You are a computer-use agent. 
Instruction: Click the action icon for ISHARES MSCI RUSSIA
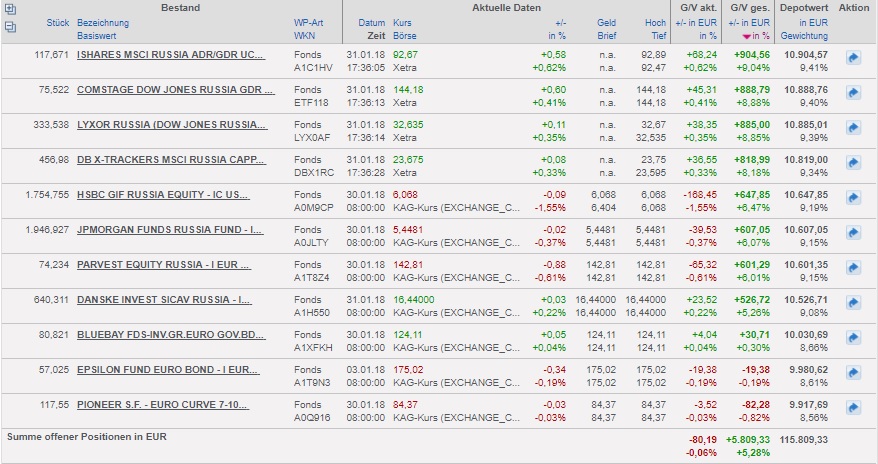pos(853,60)
